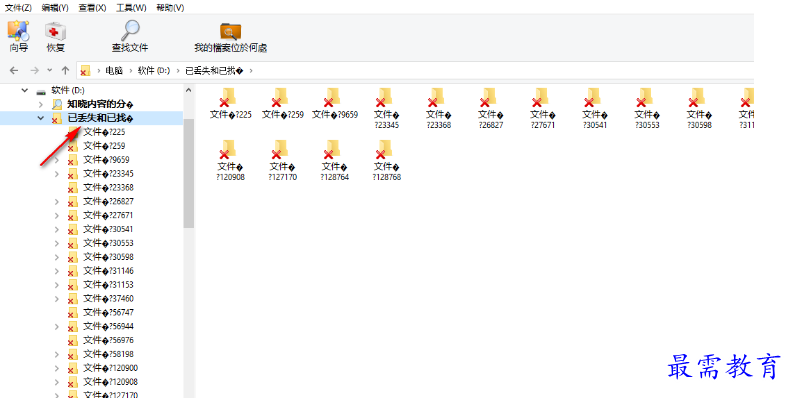The height and width of the screenshot is (398, 789).
Task: Select folder 文件?30553 in file list
Action: tap(647, 109)
